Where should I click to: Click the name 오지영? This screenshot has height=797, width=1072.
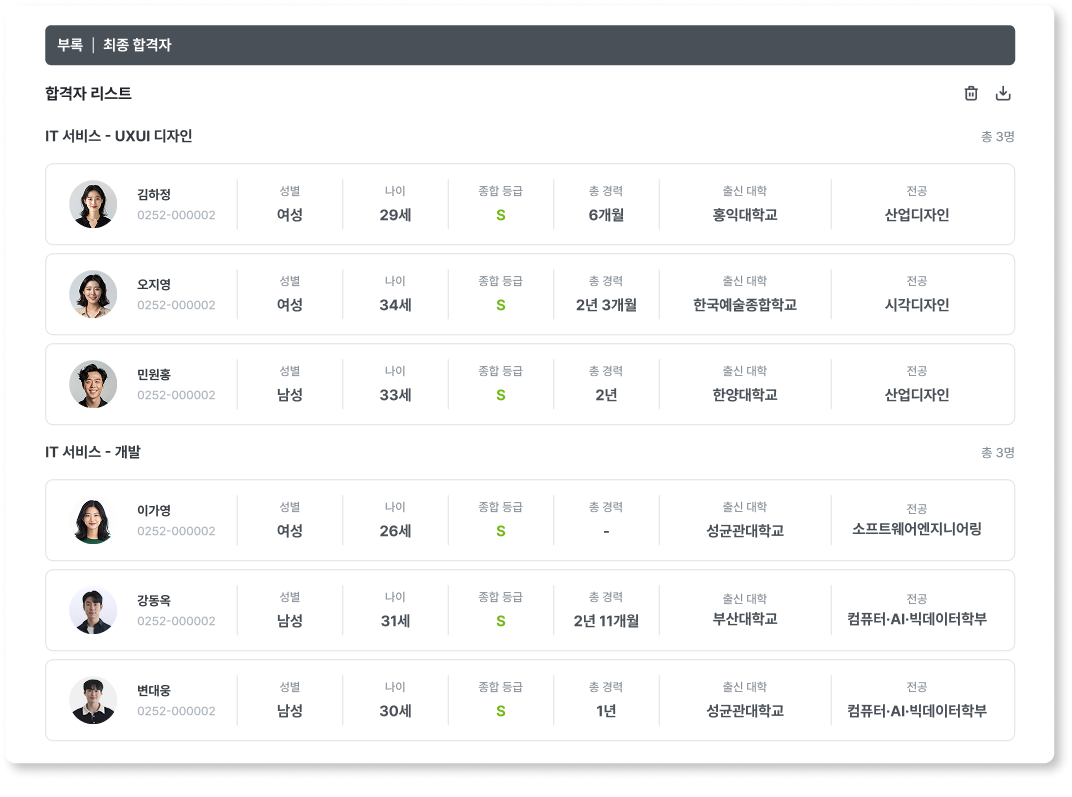pyautogui.click(x=154, y=285)
